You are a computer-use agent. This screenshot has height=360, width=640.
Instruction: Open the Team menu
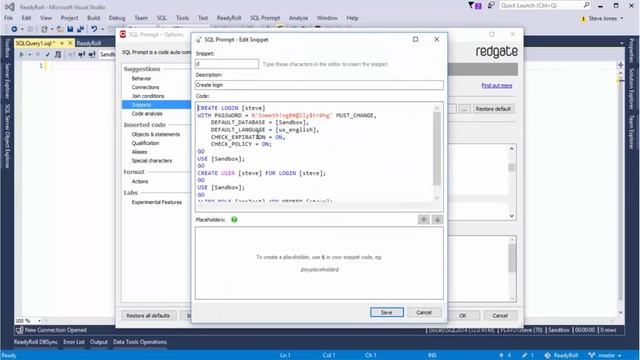click(141, 18)
